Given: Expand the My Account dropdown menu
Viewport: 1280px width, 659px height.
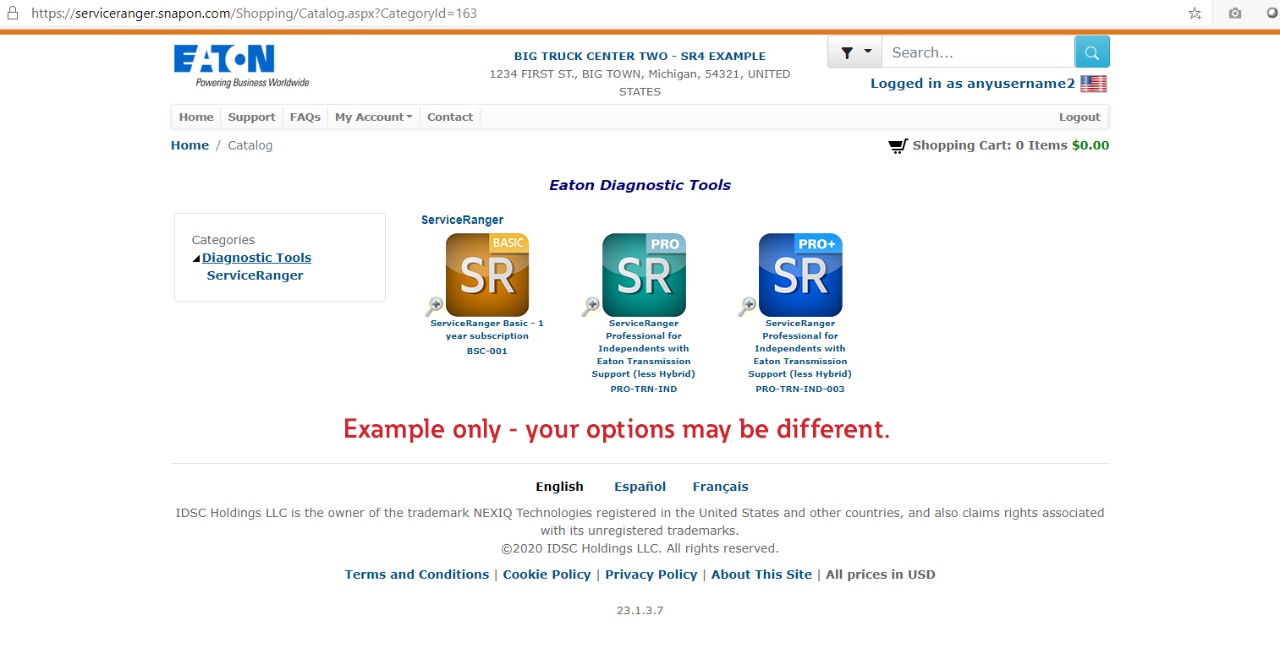Looking at the screenshot, I should coord(373,117).
